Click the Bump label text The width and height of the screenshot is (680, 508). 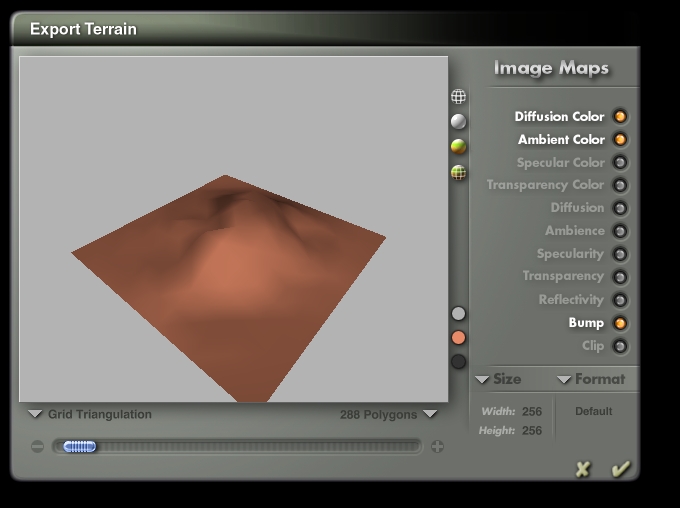click(x=586, y=323)
